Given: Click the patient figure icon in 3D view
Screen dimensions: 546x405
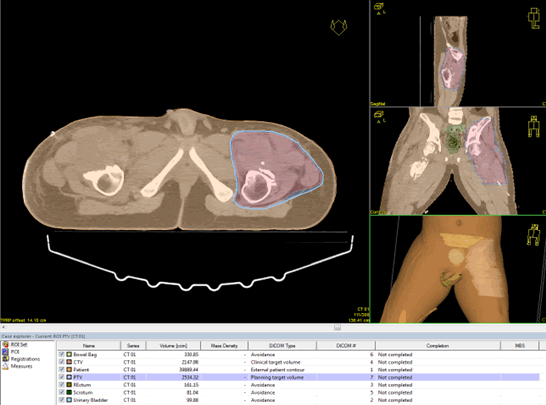Looking at the screenshot, I should pos(533,235).
